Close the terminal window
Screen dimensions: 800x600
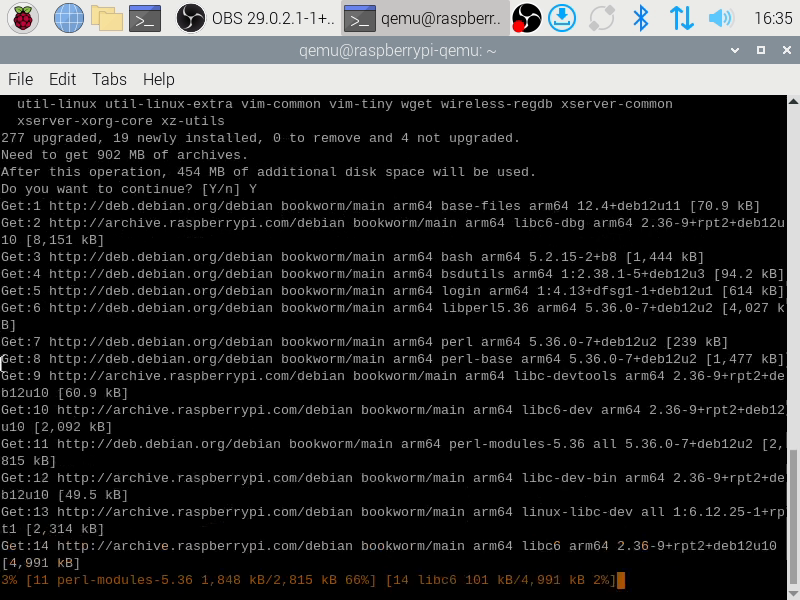tap(787, 50)
